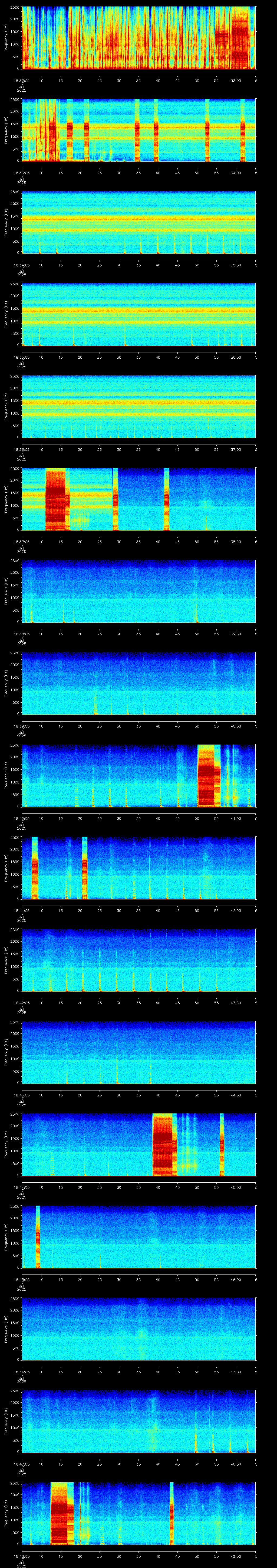Click the 45:00 minute tick label

coord(236,1187)
